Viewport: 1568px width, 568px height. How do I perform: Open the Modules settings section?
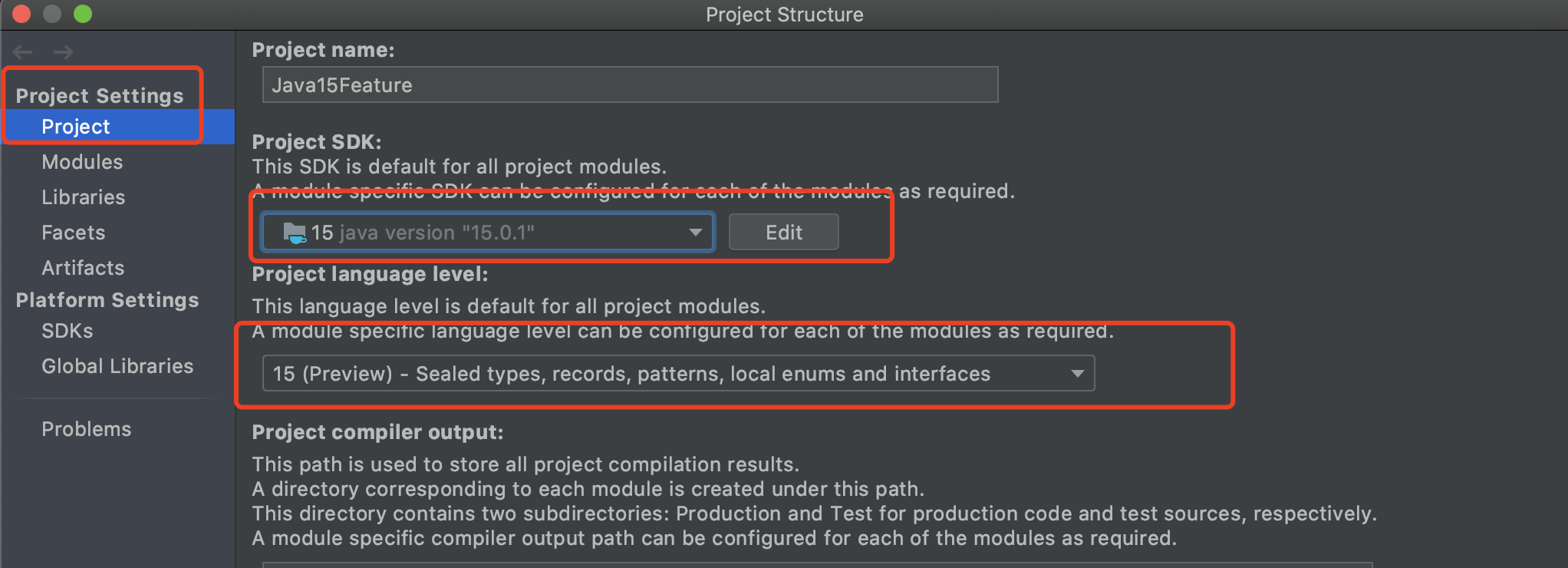82,162
